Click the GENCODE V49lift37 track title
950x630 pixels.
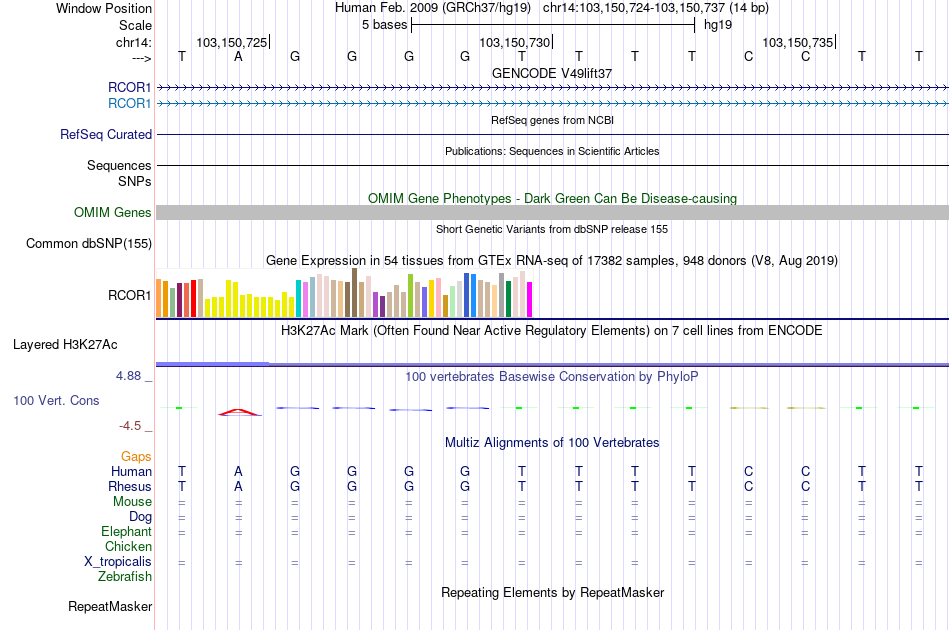coord(552,73)
